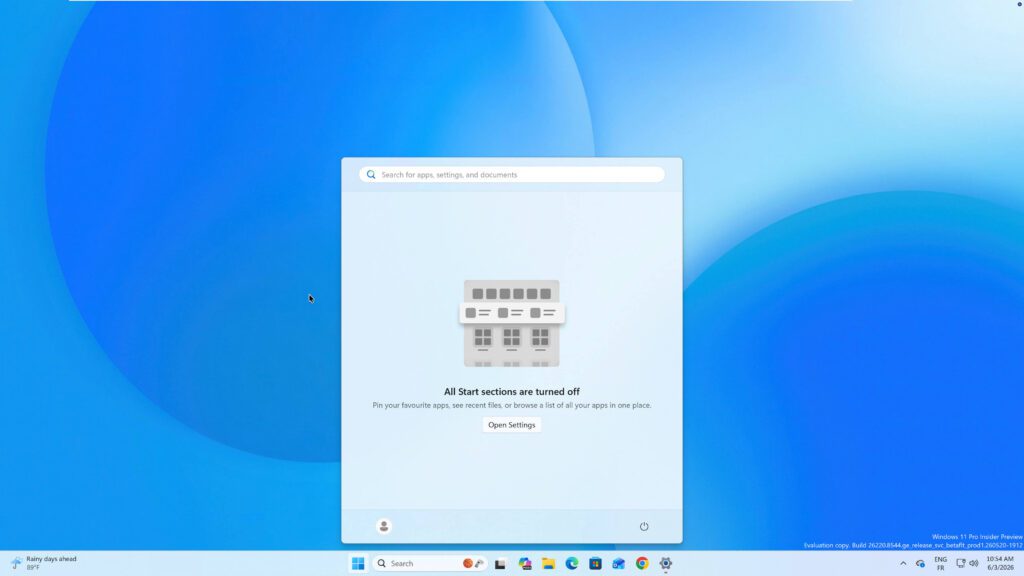Focus the Start menu search field

tap(511, 174)
